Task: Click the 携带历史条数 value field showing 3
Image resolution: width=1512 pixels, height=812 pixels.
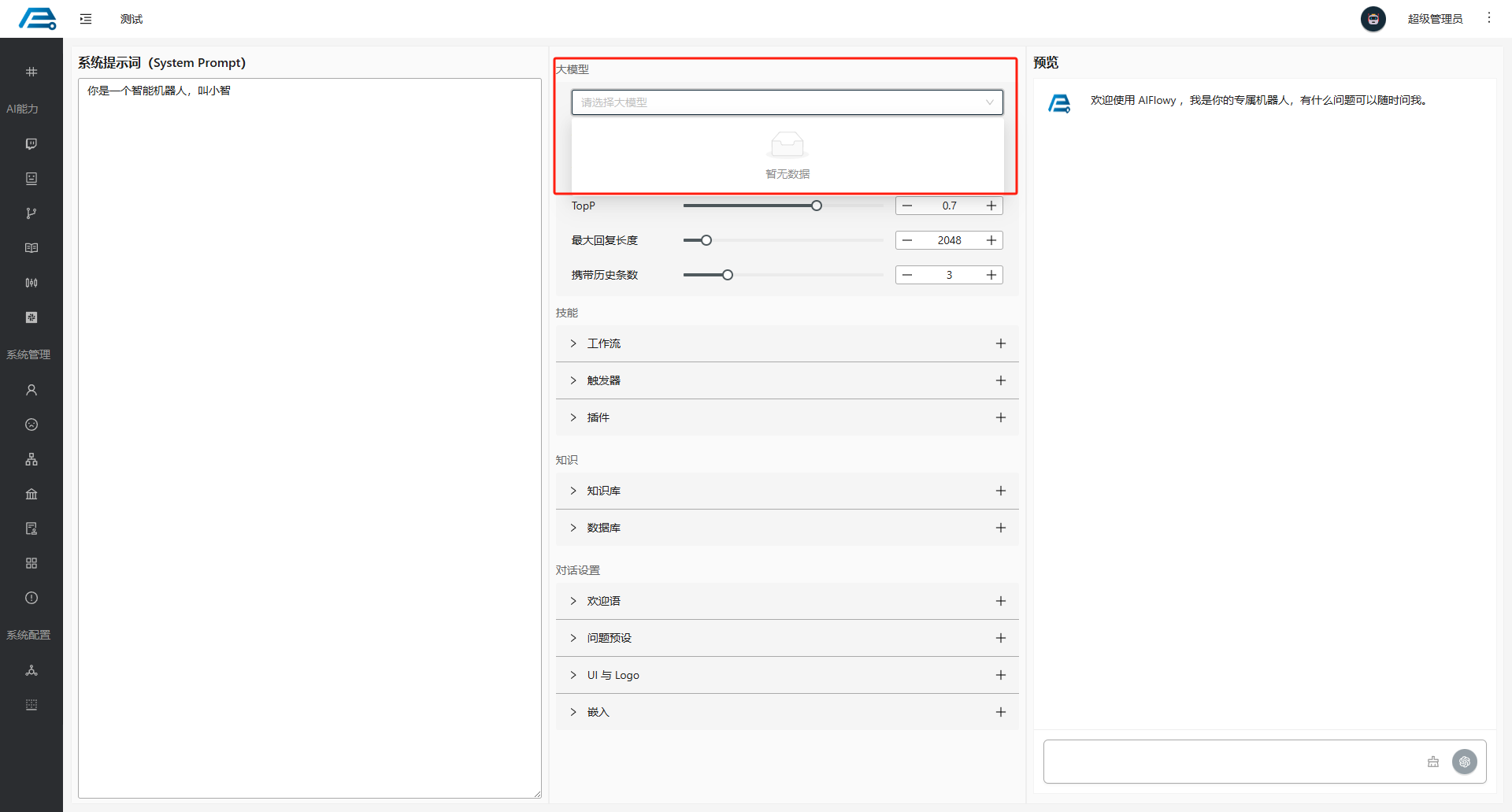Action: pyautogui.click(x=949, y=275)
